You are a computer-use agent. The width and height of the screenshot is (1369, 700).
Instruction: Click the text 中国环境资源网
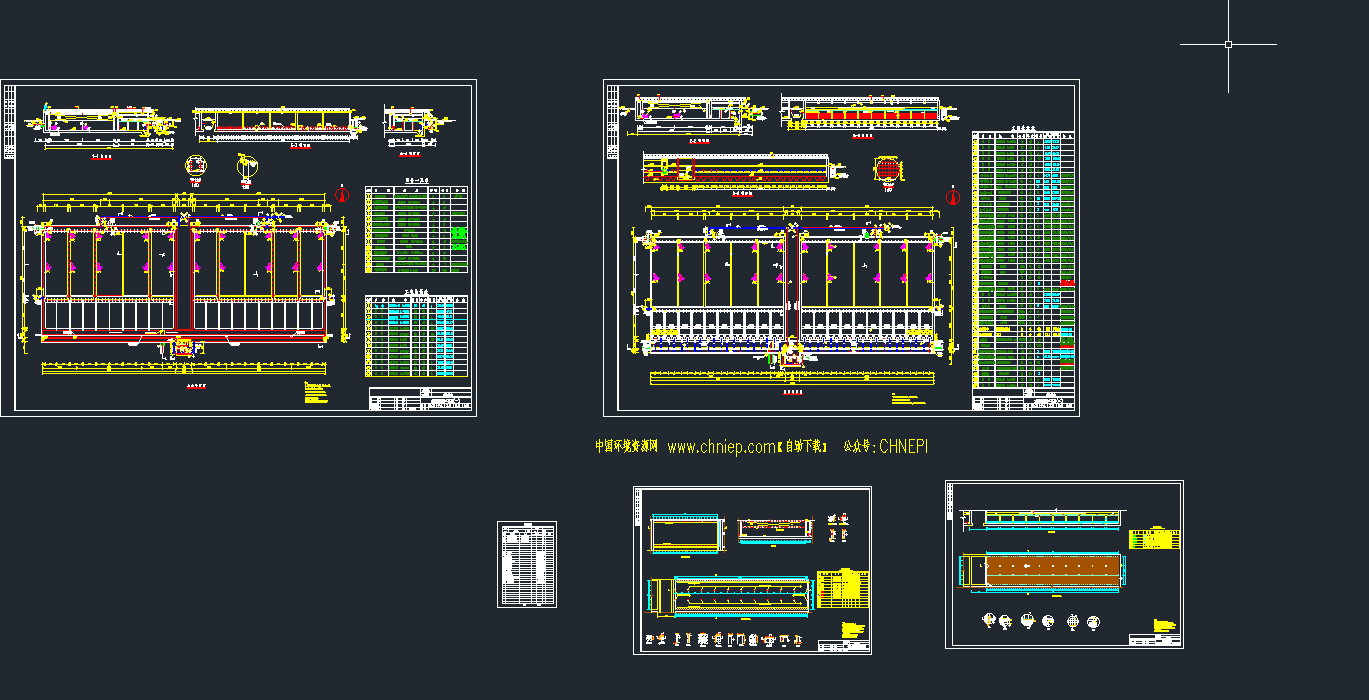pos(626,447)
